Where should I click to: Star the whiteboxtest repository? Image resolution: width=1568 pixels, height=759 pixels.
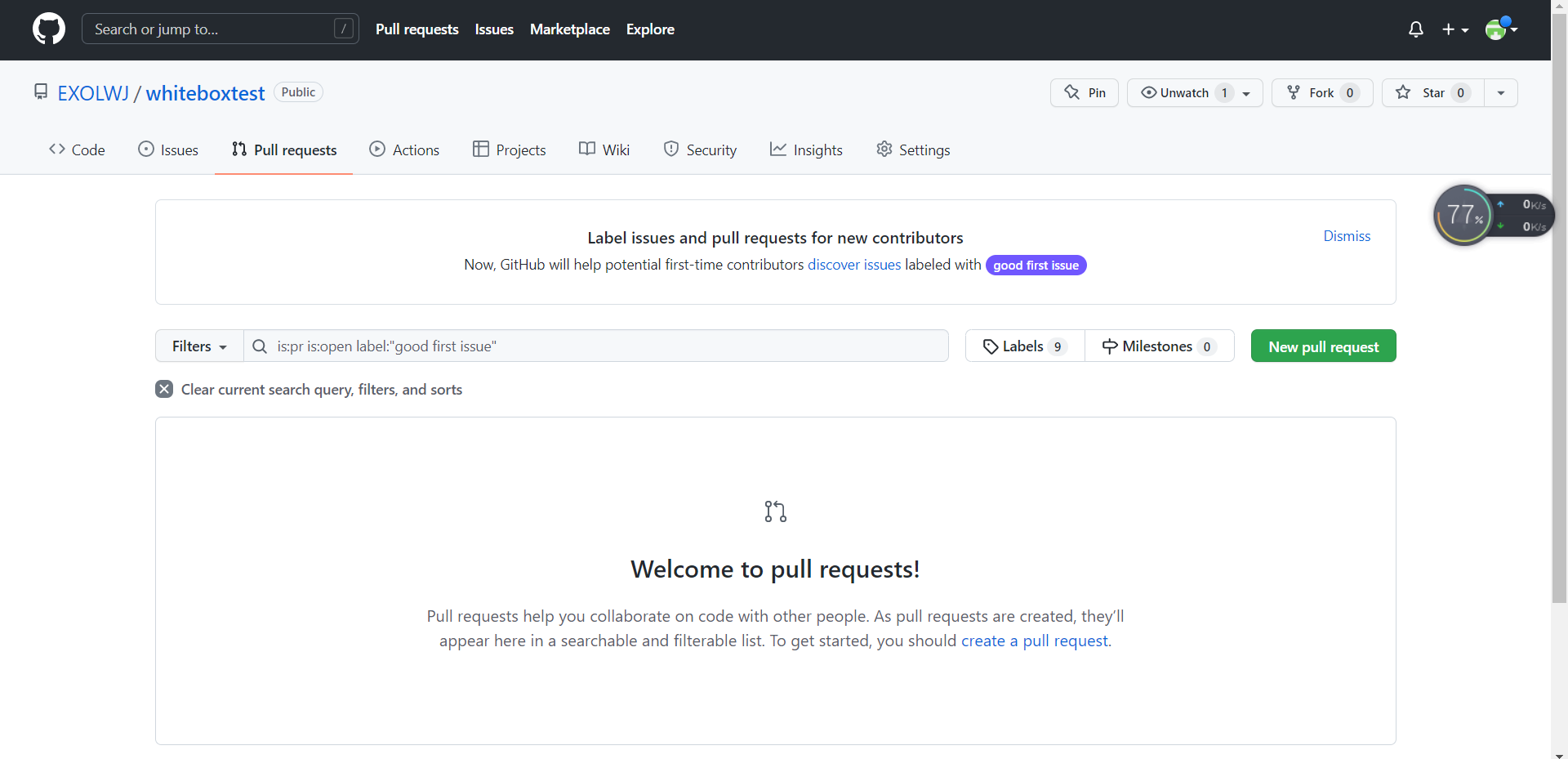point(1433,93)
